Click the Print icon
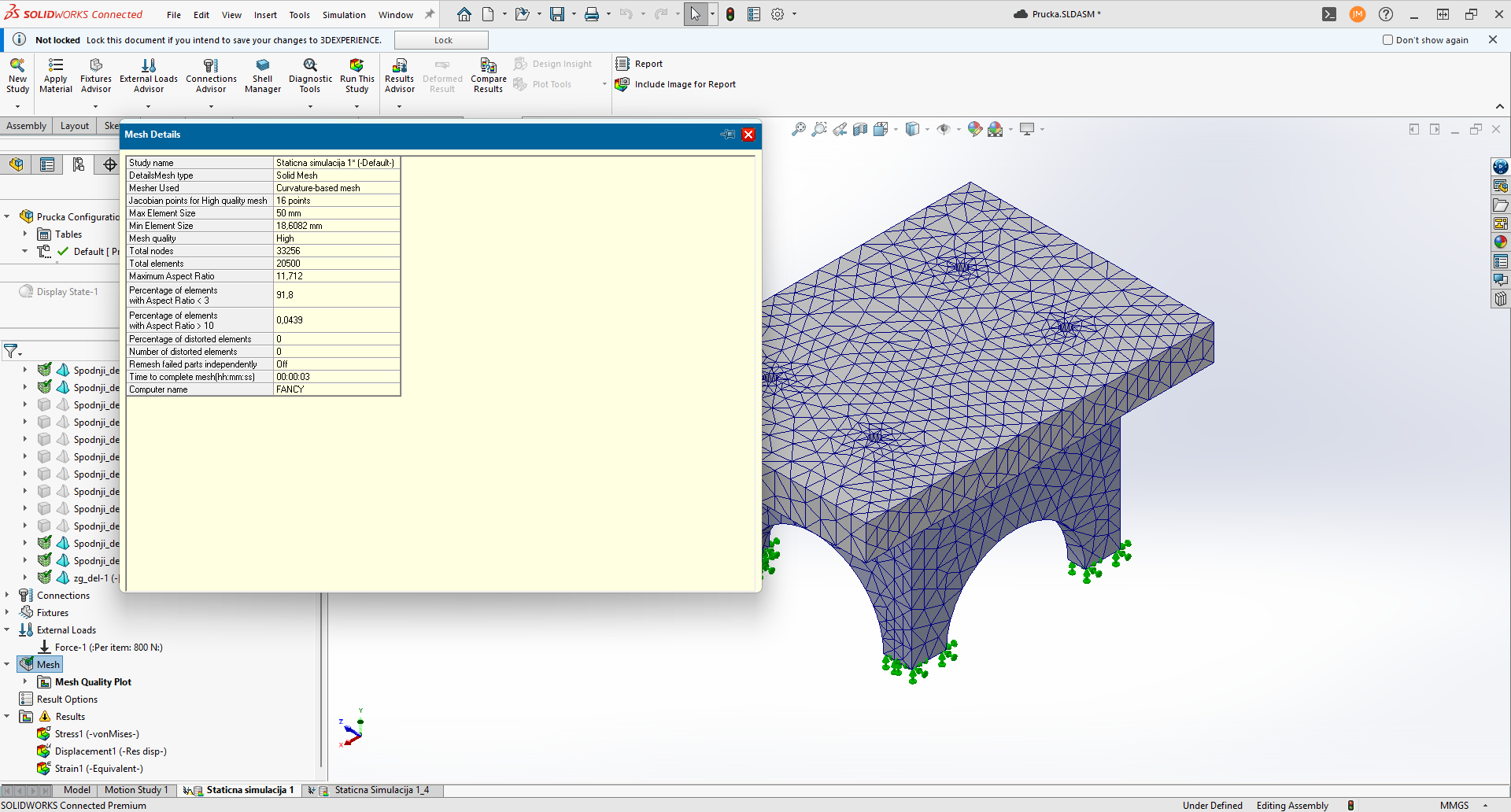Viewport: 1511px width, 812px height. 592,14
